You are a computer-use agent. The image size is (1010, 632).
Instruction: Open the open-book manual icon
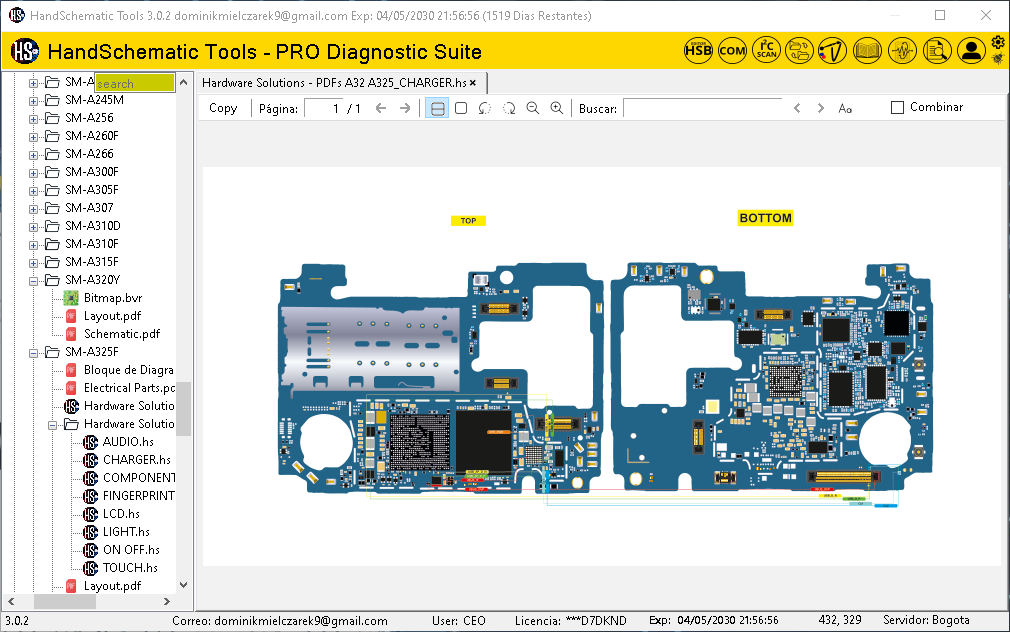(867, 50)
